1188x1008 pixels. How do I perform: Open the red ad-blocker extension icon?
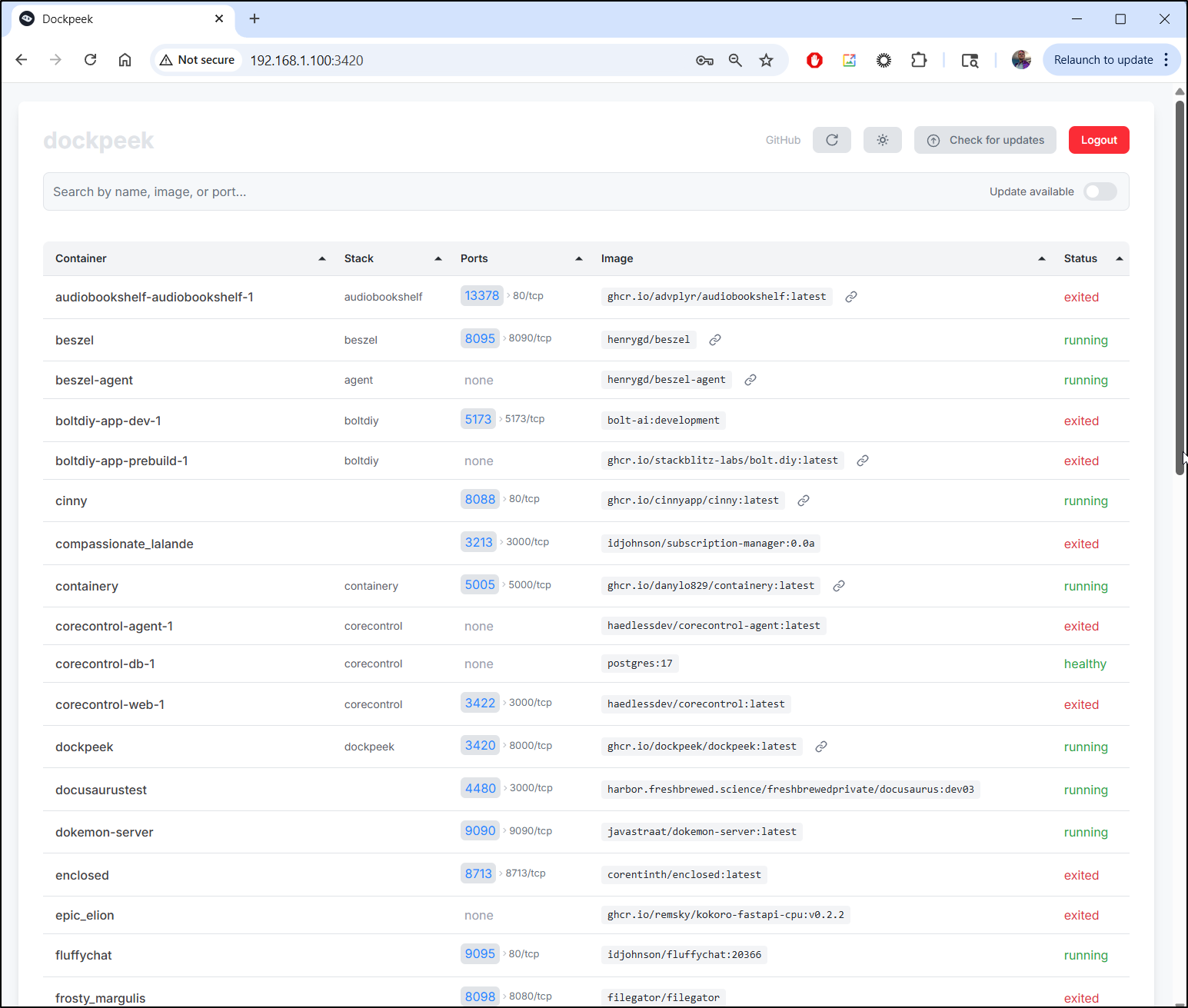click(814, 60)
